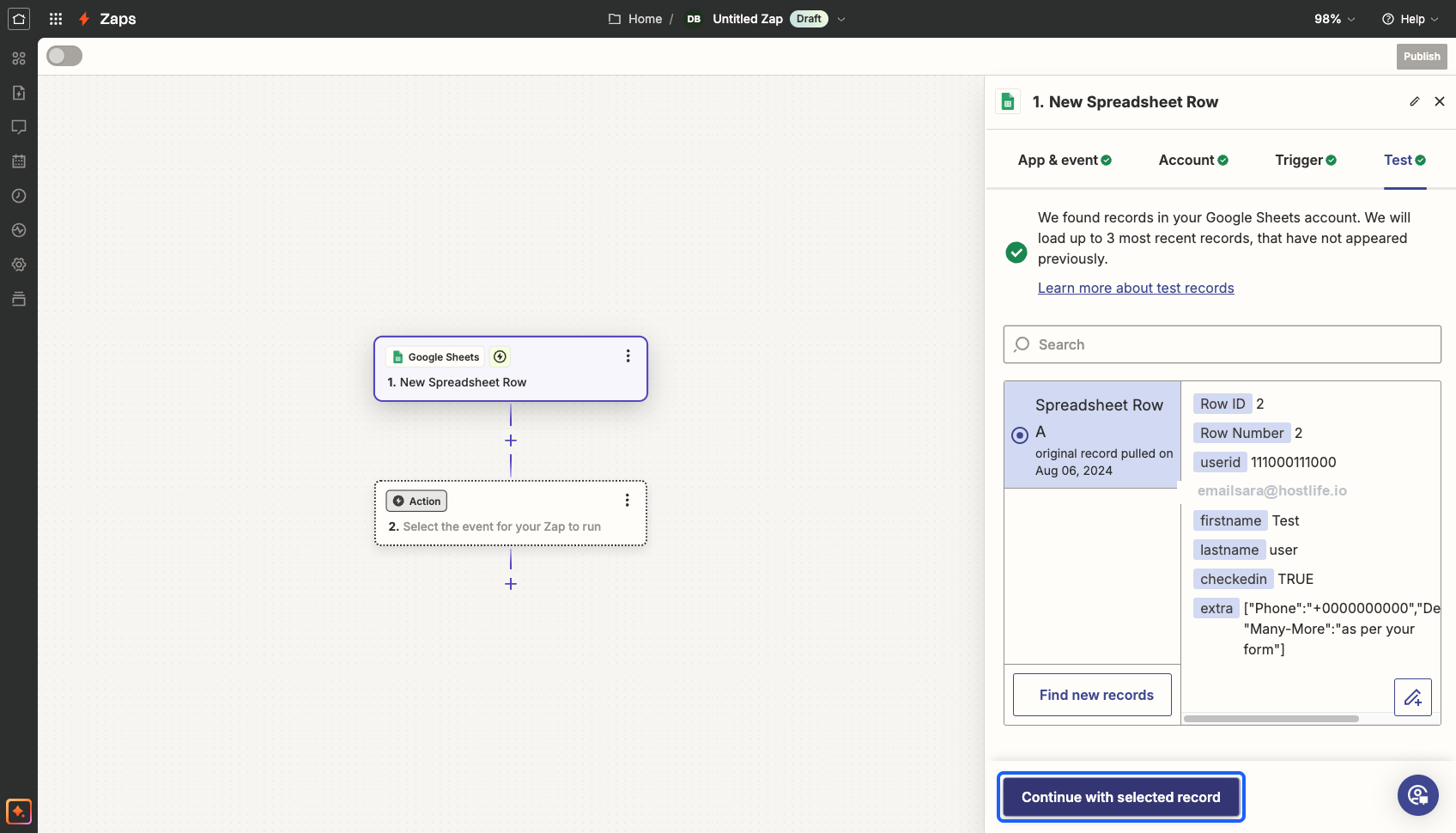
Task: Click the DB avatar badge
Action: pyautogui.click(x=694, y=19)
